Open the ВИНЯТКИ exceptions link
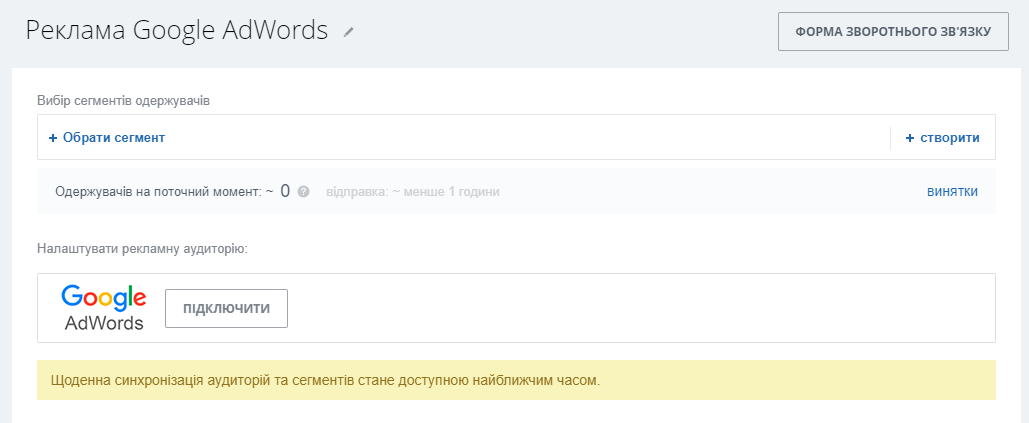 [x=952, y=191]
